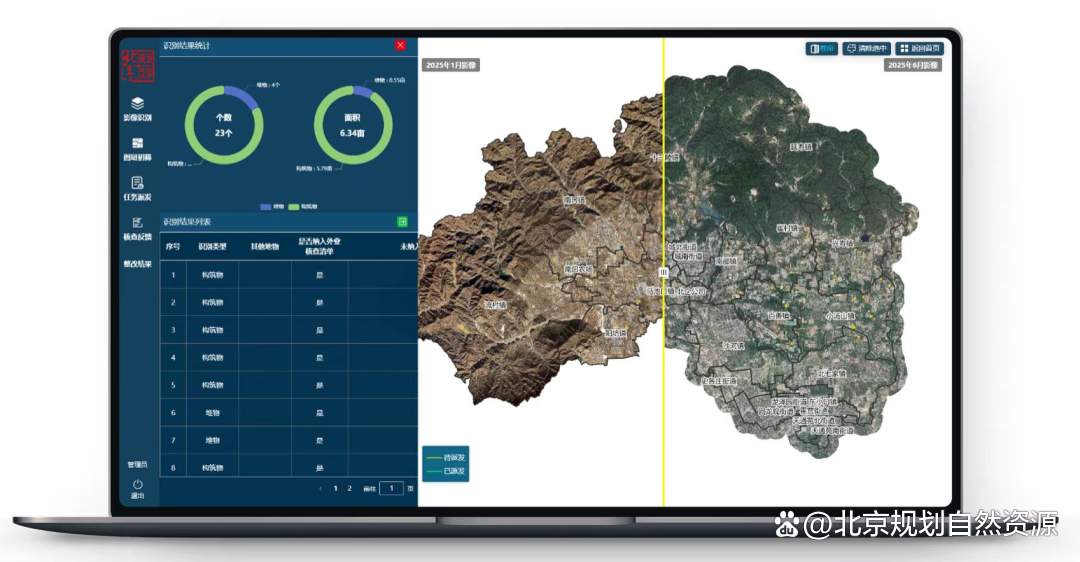The width and height of the screenshot is (1080, 562).
Task: Toggle the 卷帘 swipe comparison button
Action: tap(822, 48)
